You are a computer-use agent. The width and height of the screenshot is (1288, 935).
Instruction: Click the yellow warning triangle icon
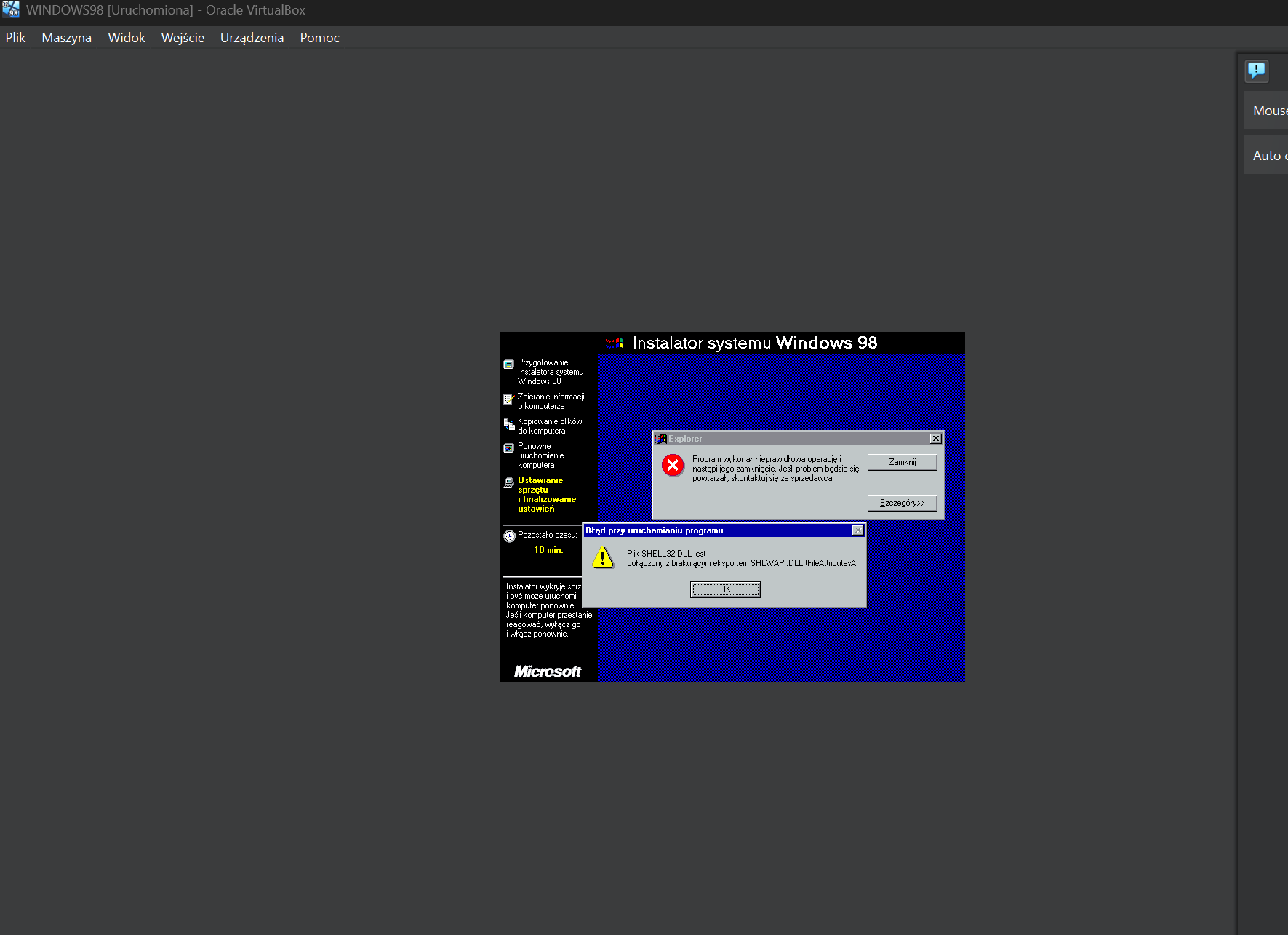coord(603,558)
